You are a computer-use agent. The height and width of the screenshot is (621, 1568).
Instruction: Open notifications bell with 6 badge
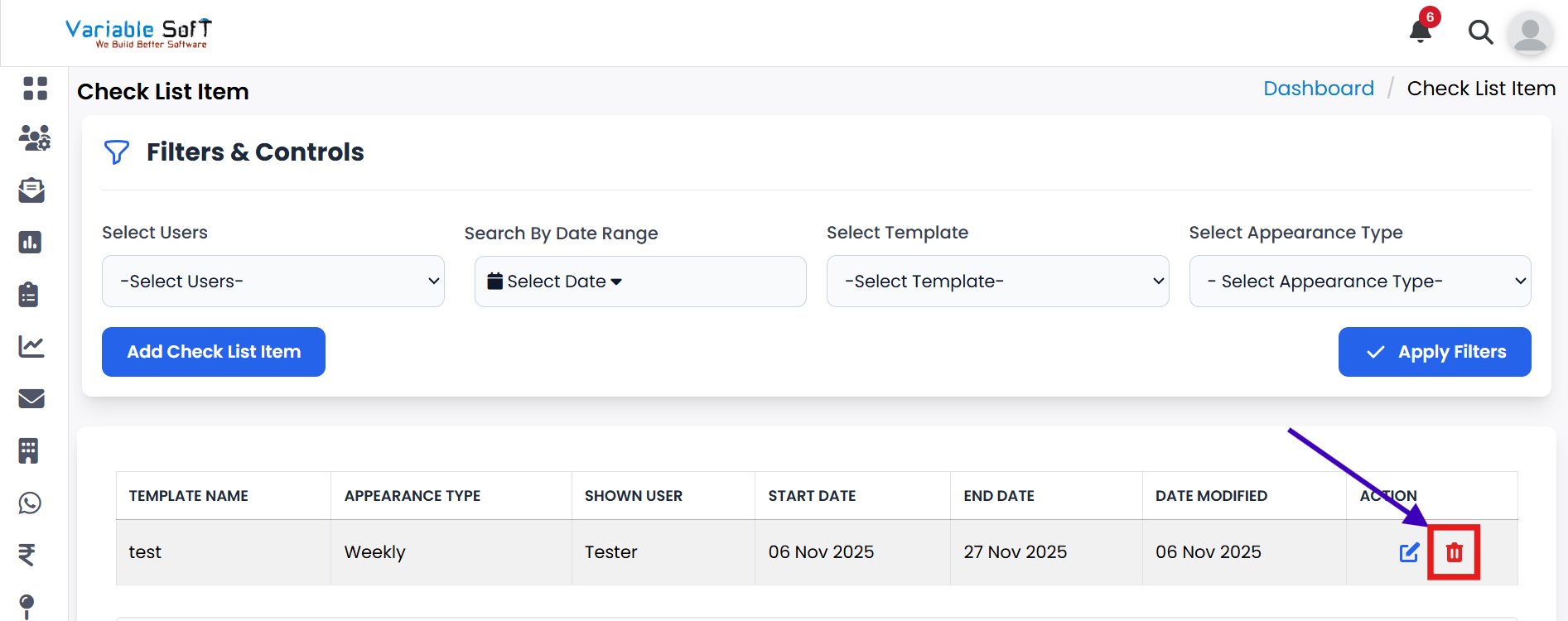click(1421, 31)
